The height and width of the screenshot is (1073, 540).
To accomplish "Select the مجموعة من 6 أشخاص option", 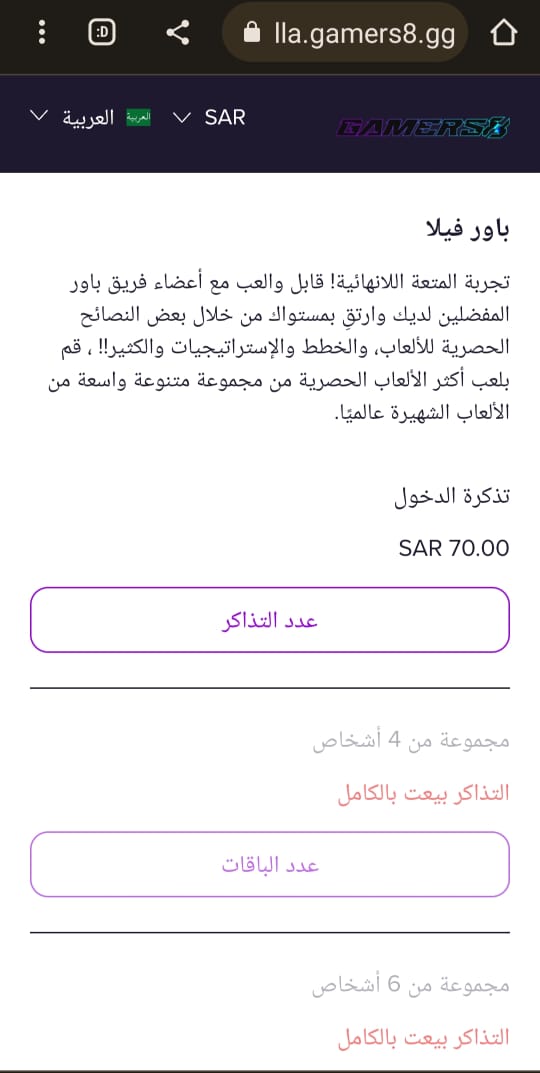I will [x=411, y=985].
